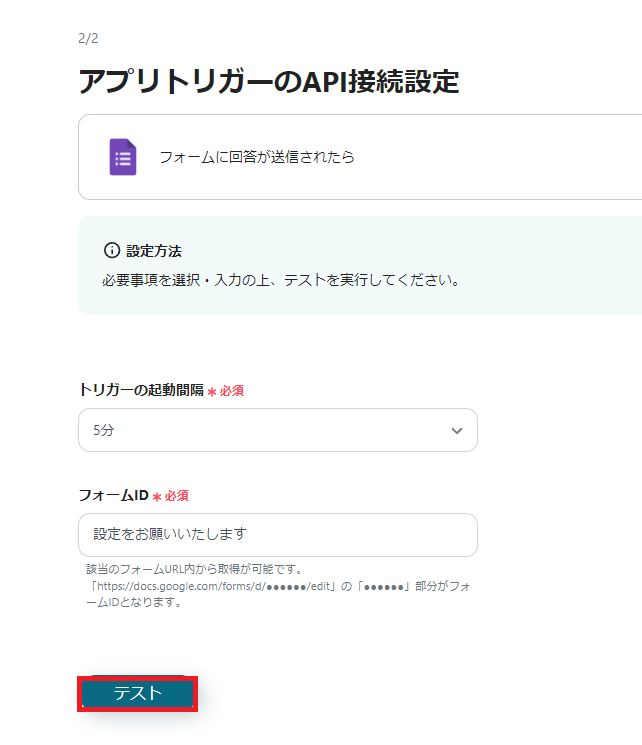Click the フォームID field label

(x=114, y=495)
